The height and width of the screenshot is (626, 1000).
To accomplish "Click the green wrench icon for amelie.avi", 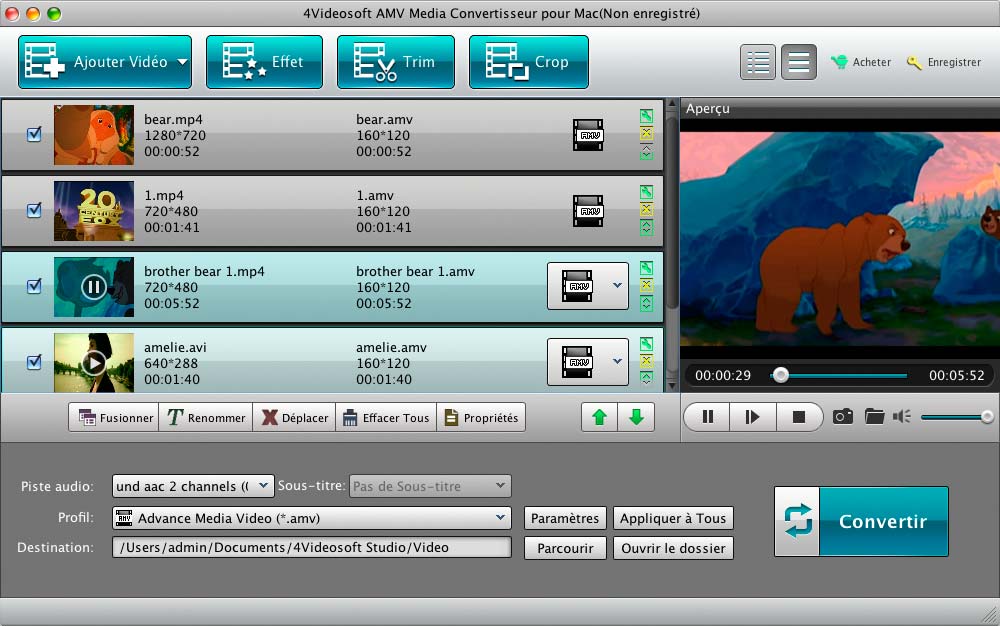I will (x=646, y=344).
